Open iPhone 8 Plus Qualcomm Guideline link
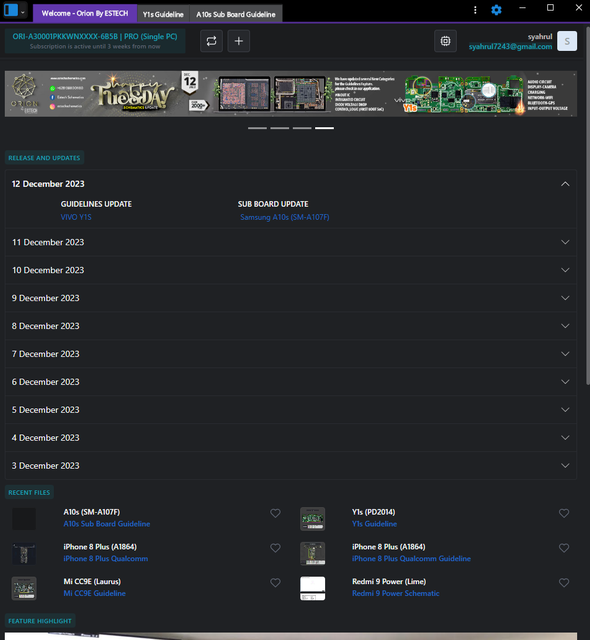590x640 pixels. click(411, 558)
